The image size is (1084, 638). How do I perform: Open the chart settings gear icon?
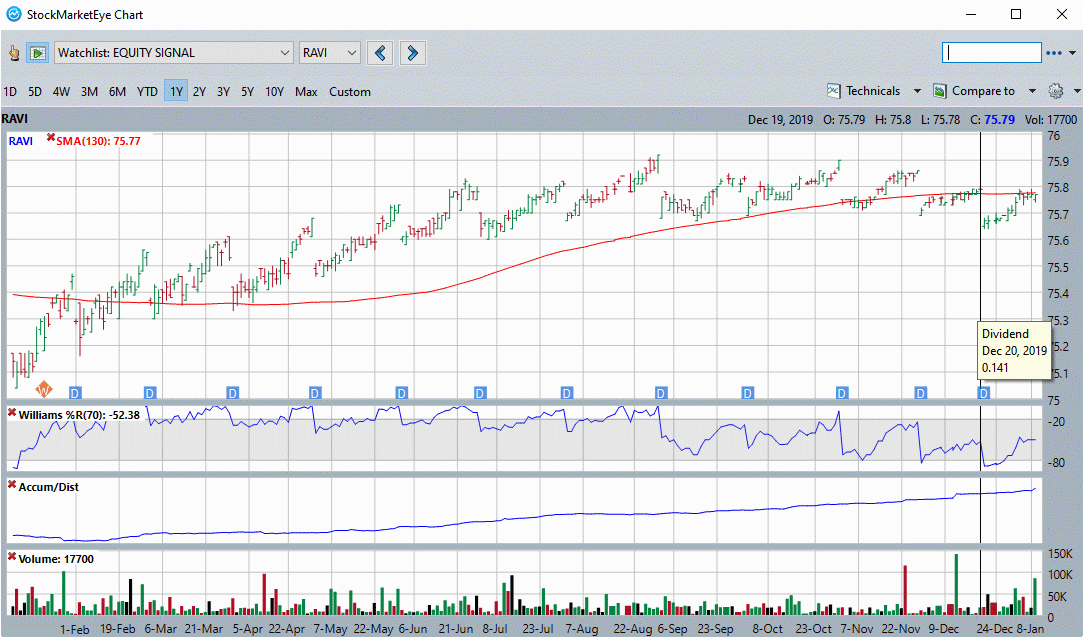[x=1056, y=91]
